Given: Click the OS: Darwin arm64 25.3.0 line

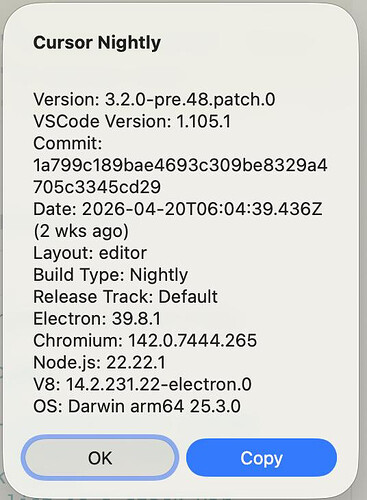Looking at the screenshot, I should tap(137, 406).
